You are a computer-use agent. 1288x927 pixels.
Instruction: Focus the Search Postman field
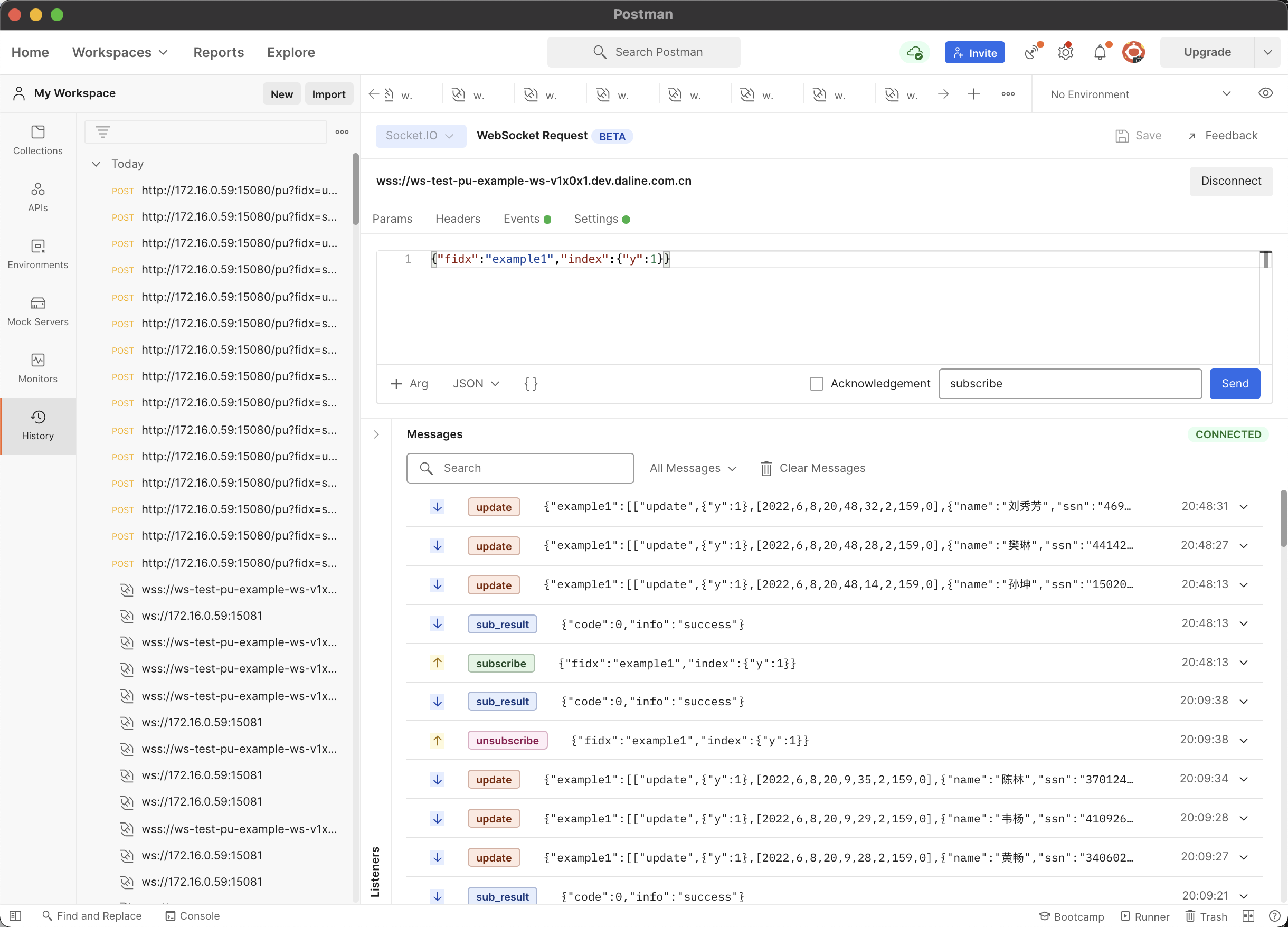tap(643, 52)
